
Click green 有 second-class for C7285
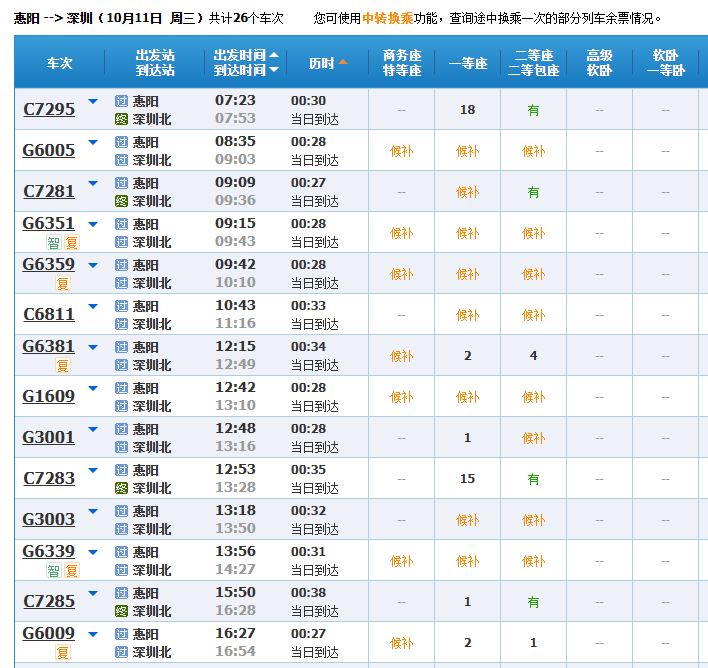pyautogui.click(x=534, y=602)
